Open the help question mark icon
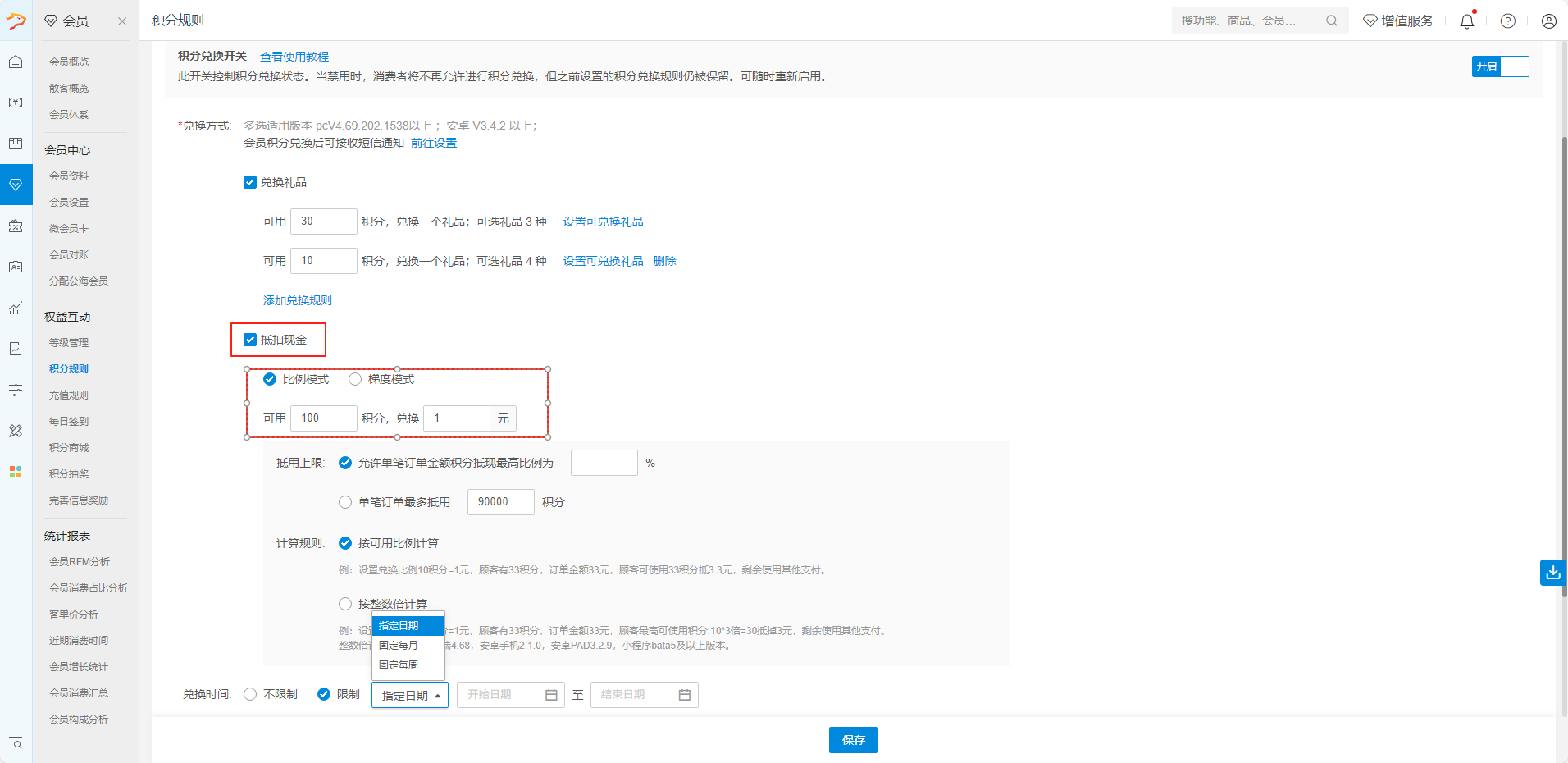The height and width of the screenshot is (763, 1568). point(1508,21)
